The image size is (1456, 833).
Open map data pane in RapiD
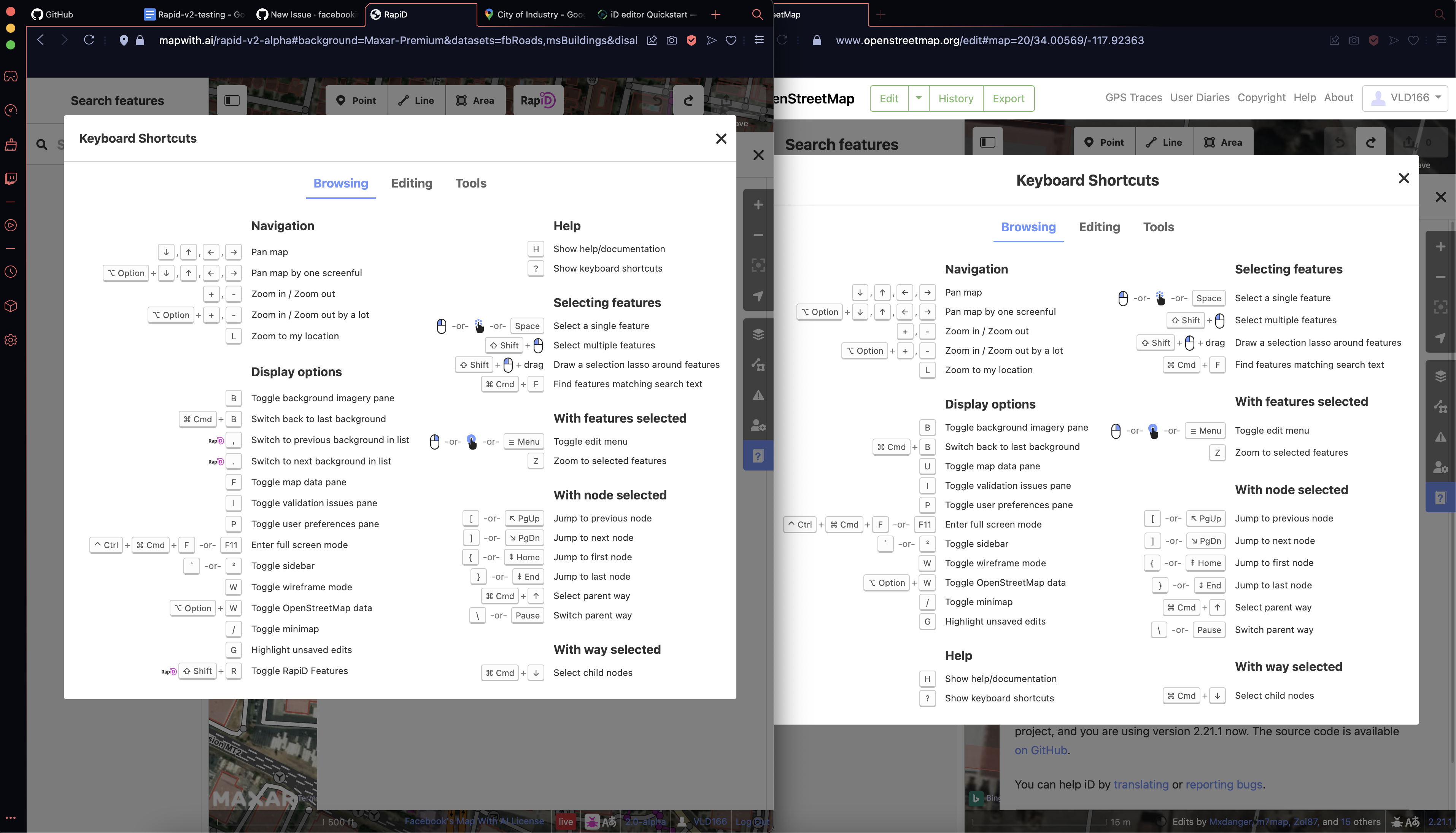tap(758, 364)
